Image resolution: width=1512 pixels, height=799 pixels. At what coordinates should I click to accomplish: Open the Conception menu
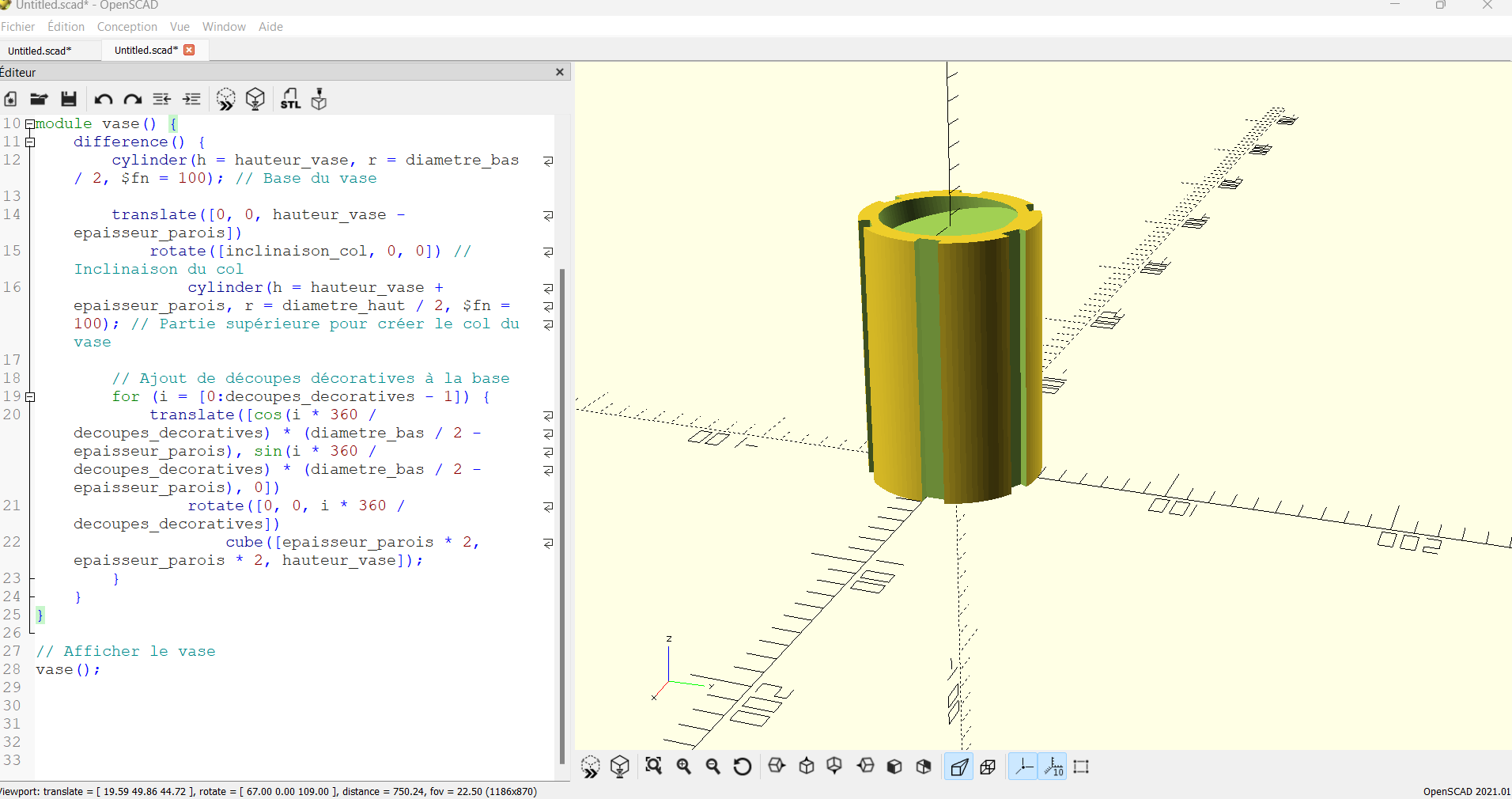click(x=127, y=27)
